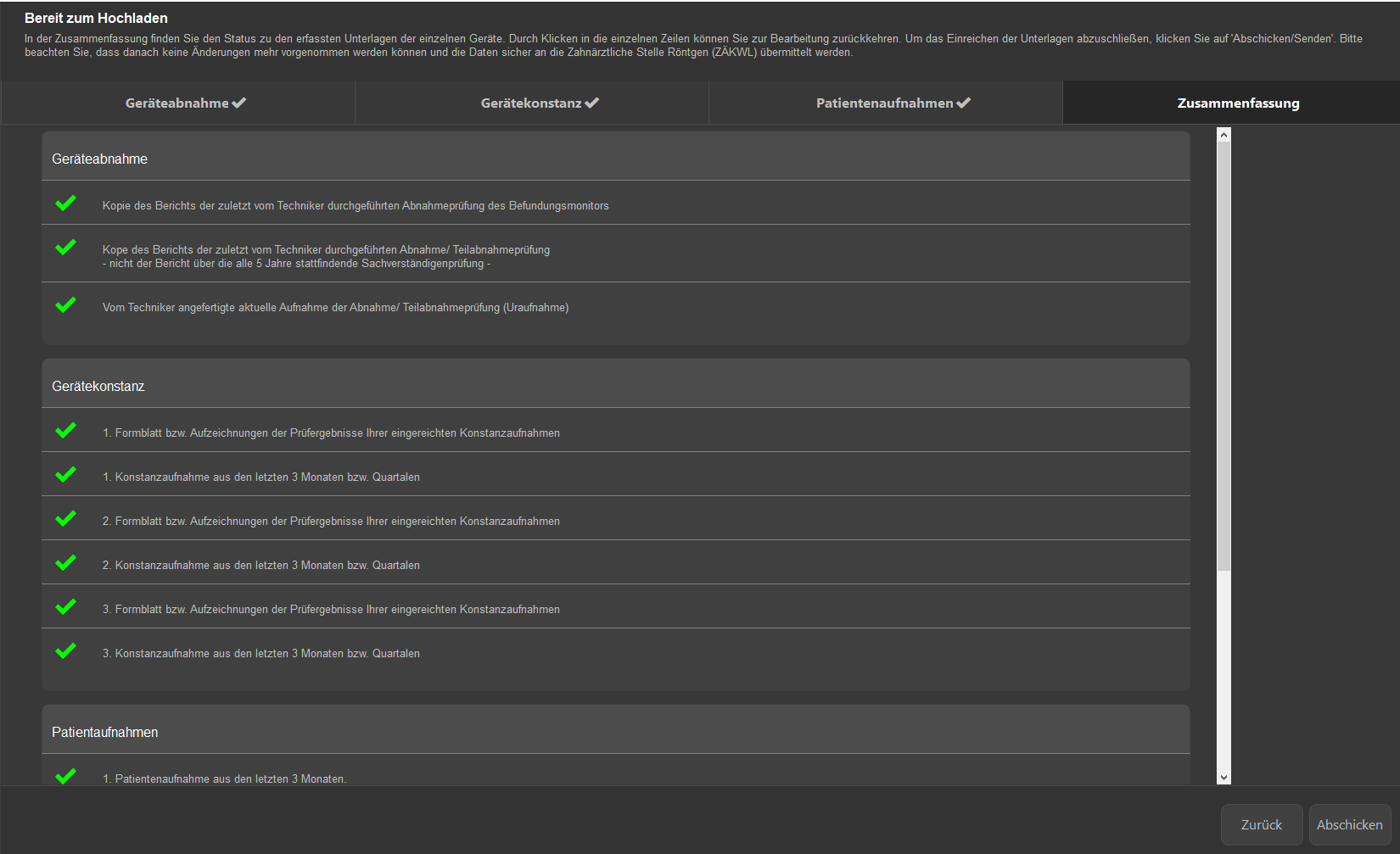The width and height of the screenshot is (1400, 854).
Task: Click green checkmark for 3. Formblatt row
Action: click(x=65, y=607)
